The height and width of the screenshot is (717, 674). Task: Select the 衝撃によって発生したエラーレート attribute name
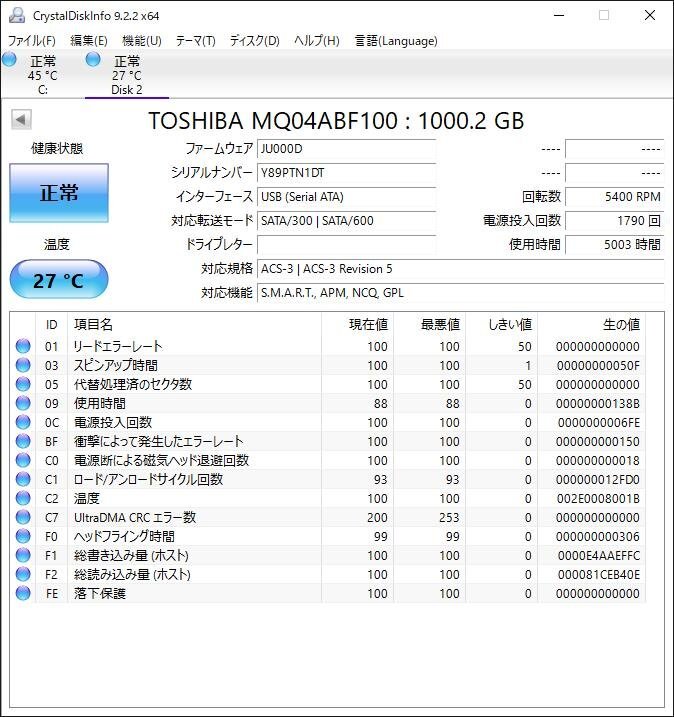tap(158, 441)
